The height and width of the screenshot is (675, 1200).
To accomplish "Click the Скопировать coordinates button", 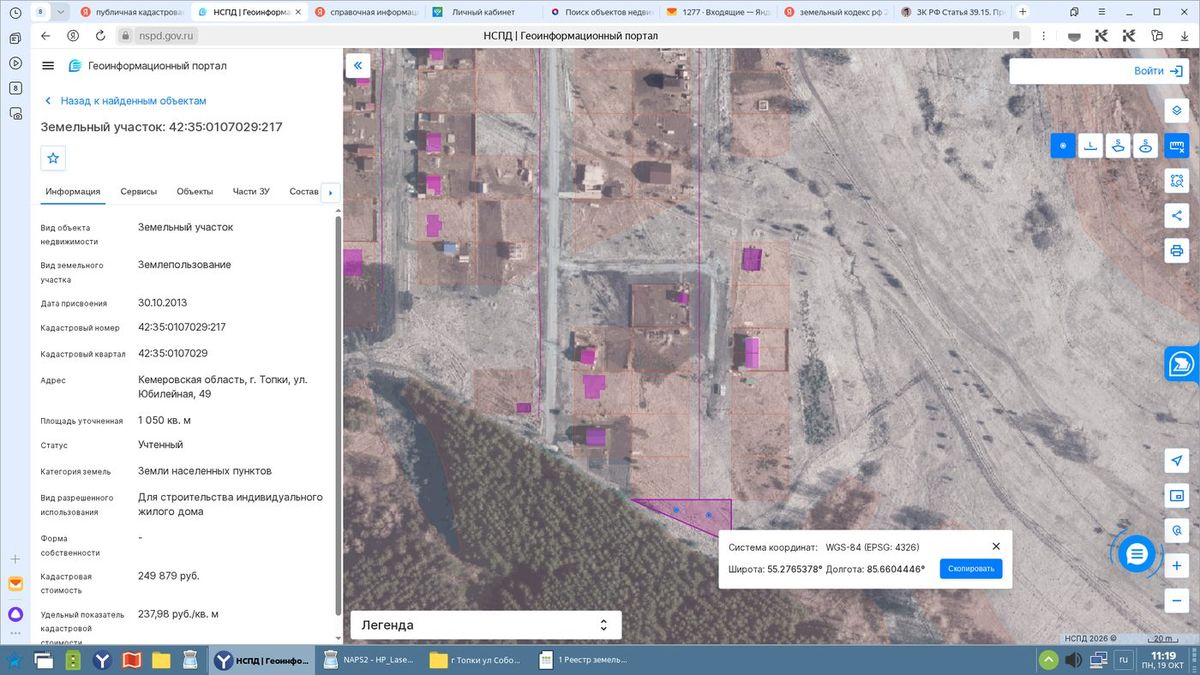I will pyautogui.click(x=970, y=569).
